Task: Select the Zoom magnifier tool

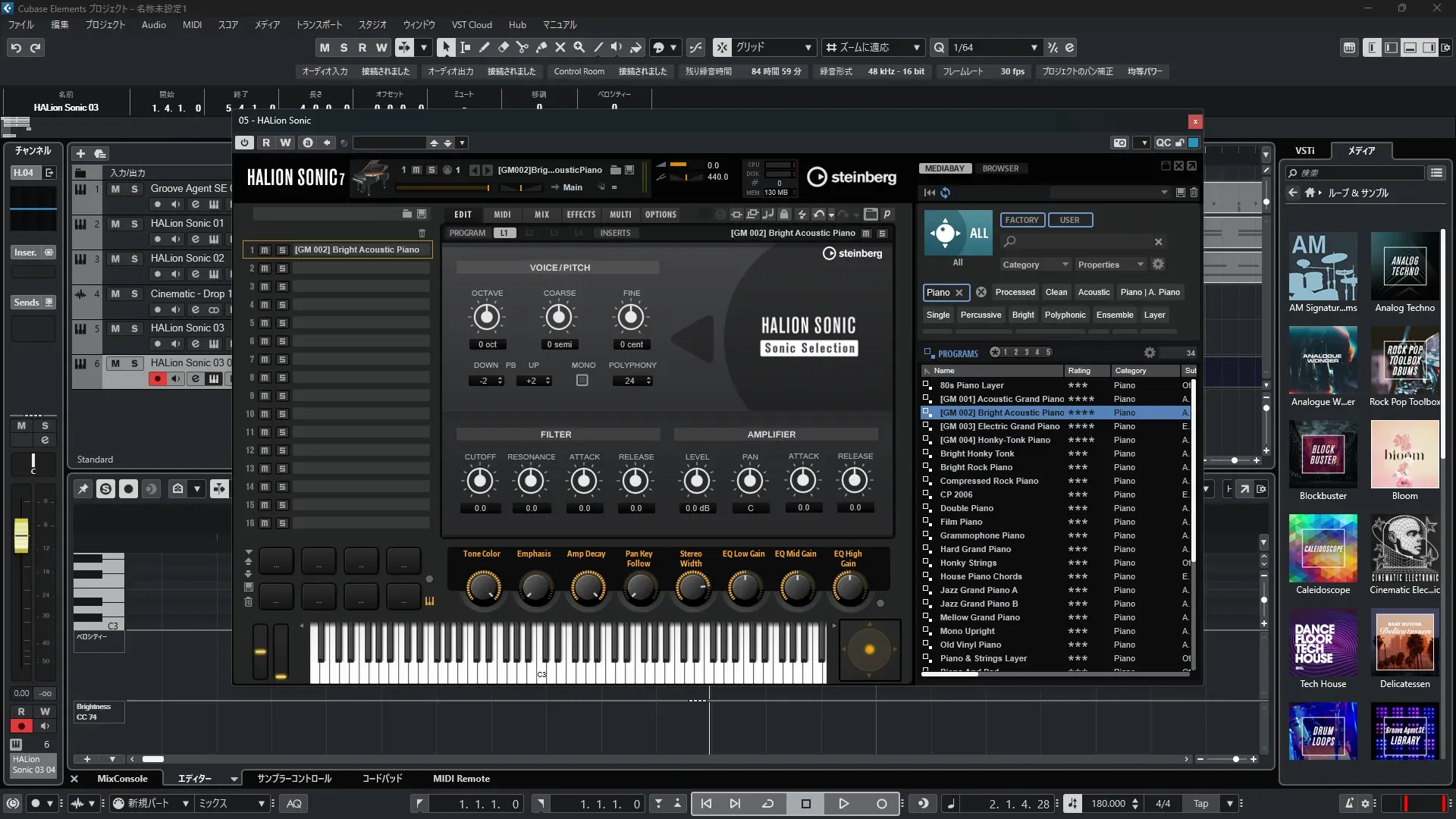Action: coord(579,47)
